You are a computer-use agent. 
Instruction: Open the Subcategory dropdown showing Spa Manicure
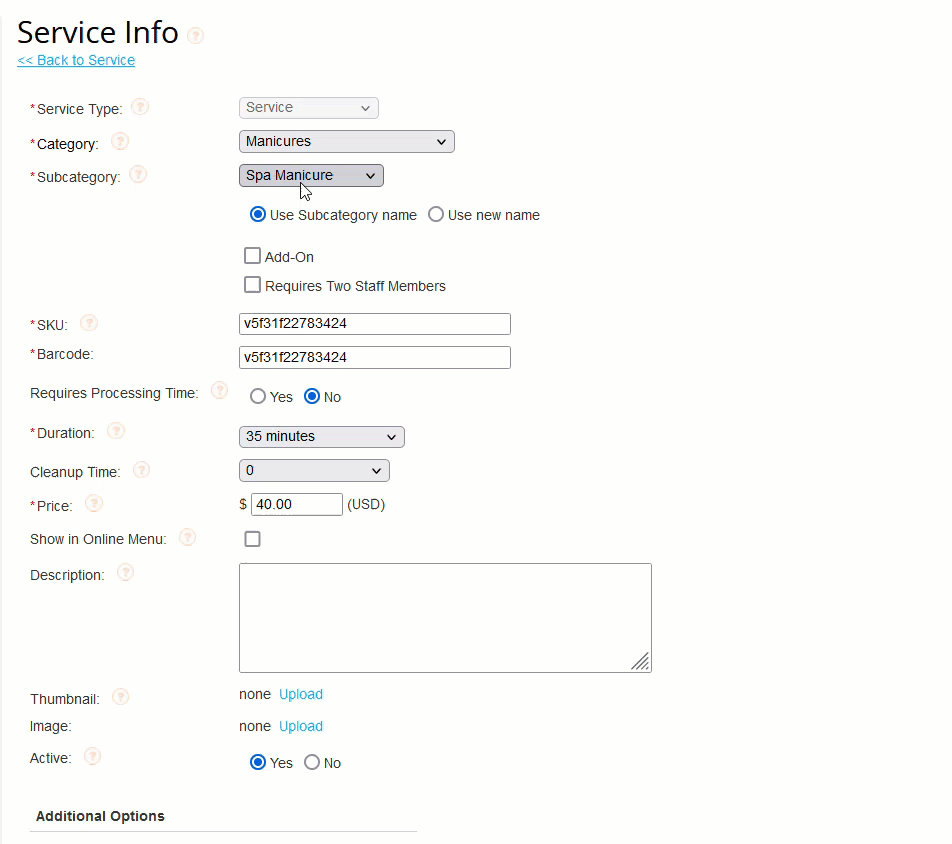pyautogui.click(x=311, y=175)
